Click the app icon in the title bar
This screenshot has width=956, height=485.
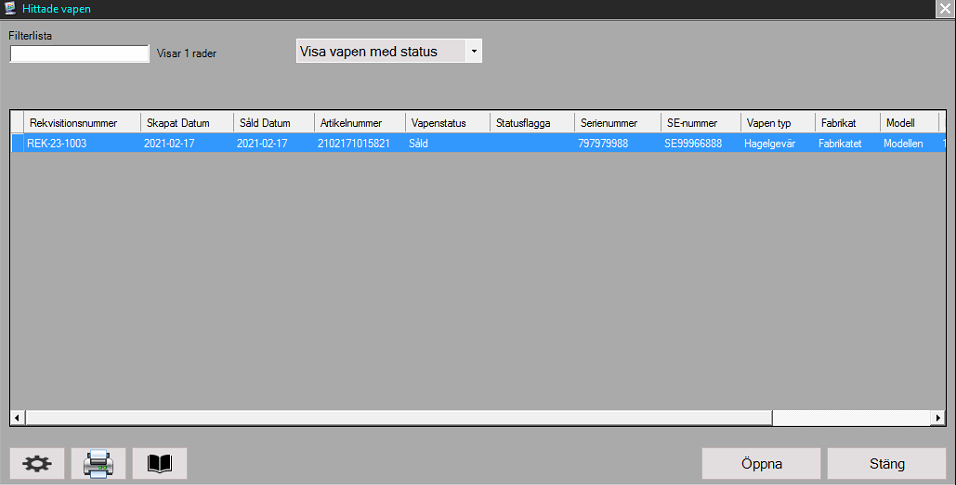coord(10,8)
